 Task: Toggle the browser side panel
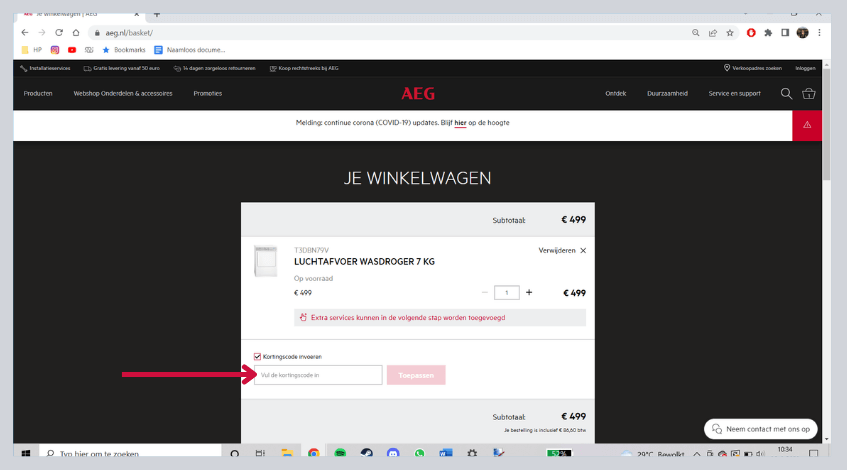pos(785,33)
